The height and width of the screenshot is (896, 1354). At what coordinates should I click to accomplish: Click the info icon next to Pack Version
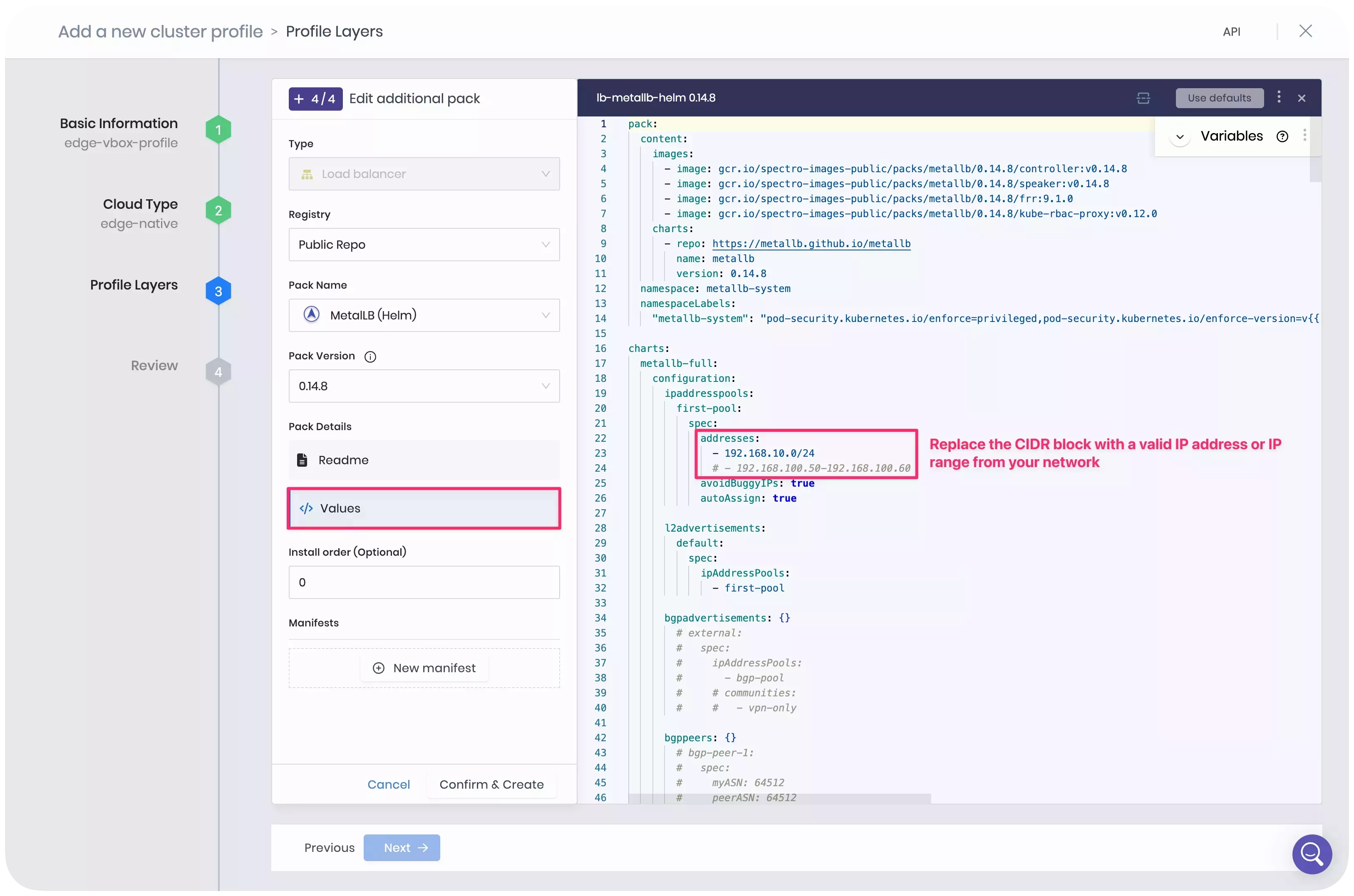(370, 356)
